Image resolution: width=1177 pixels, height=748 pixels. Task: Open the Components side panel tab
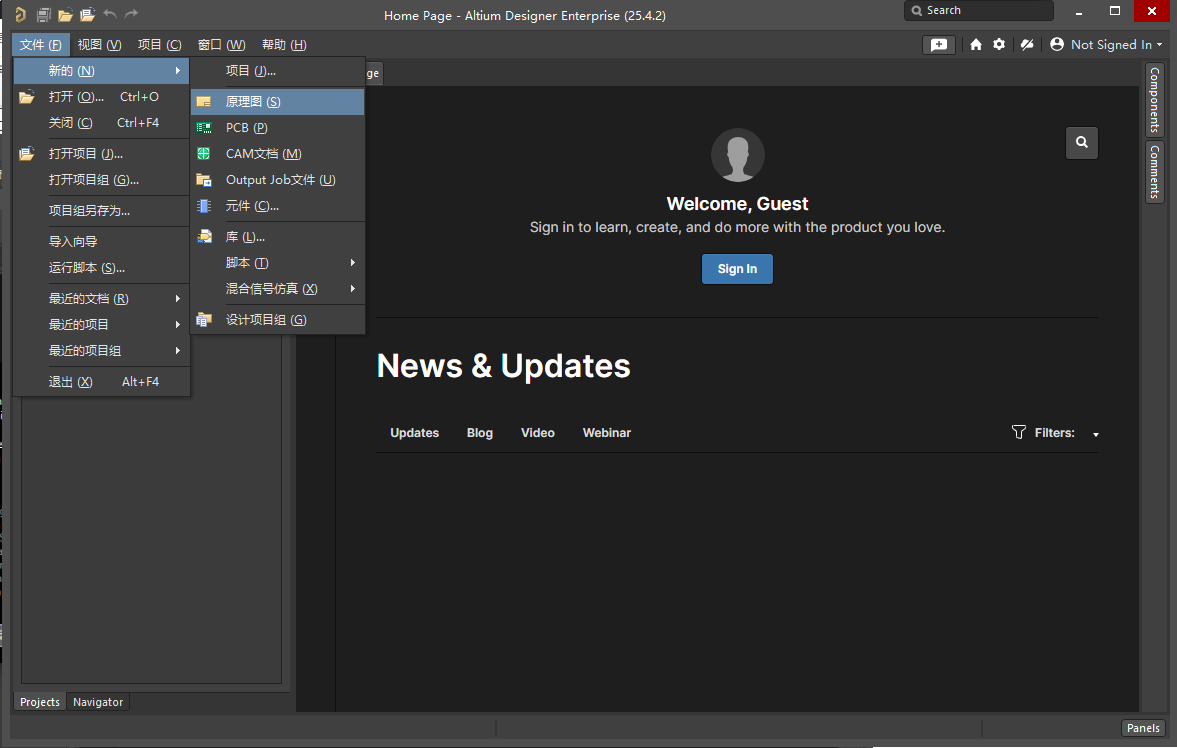pos(1154,100)
